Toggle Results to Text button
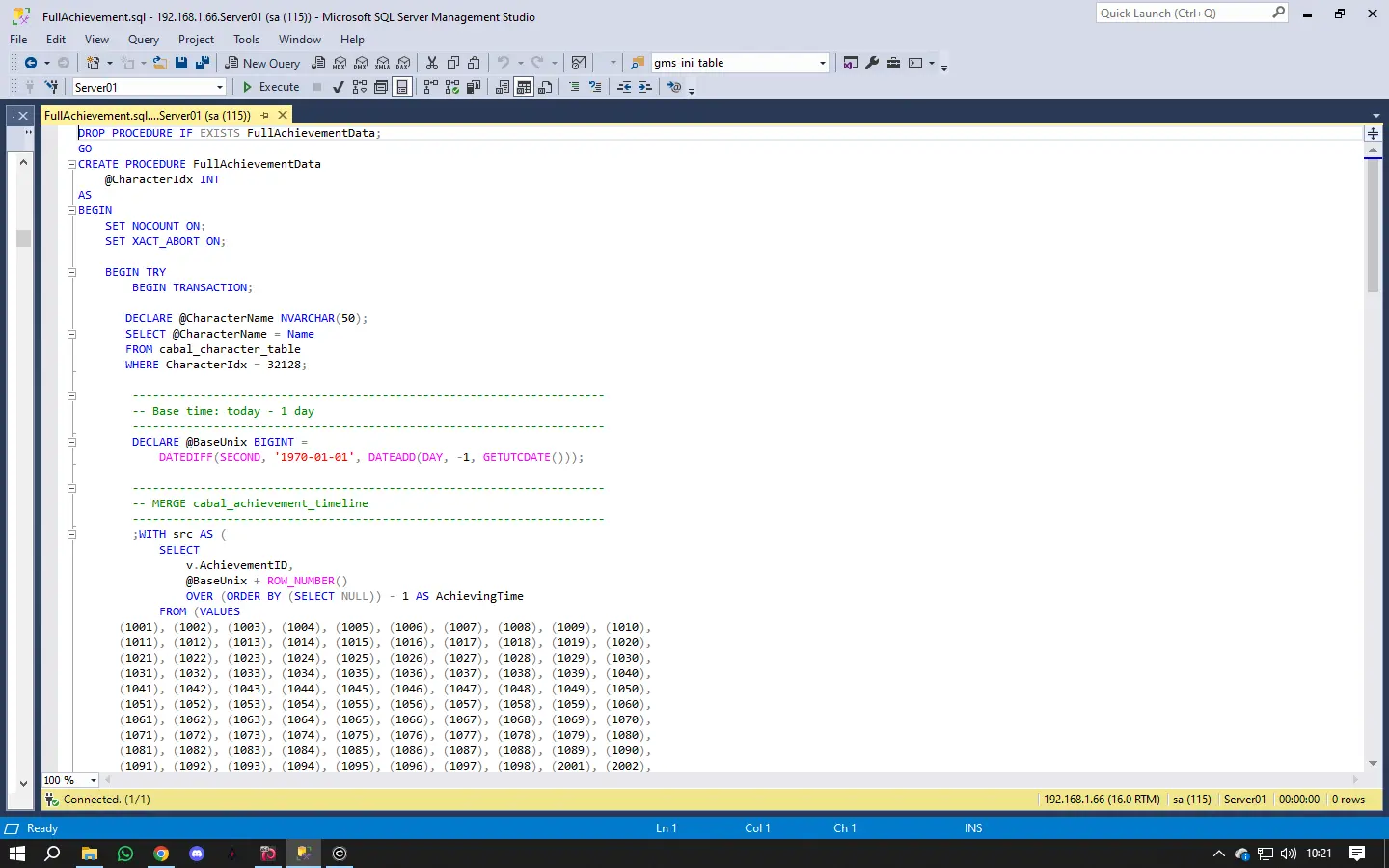Image resolution: width=1389 pixels, height=868 pixels. 503,87
